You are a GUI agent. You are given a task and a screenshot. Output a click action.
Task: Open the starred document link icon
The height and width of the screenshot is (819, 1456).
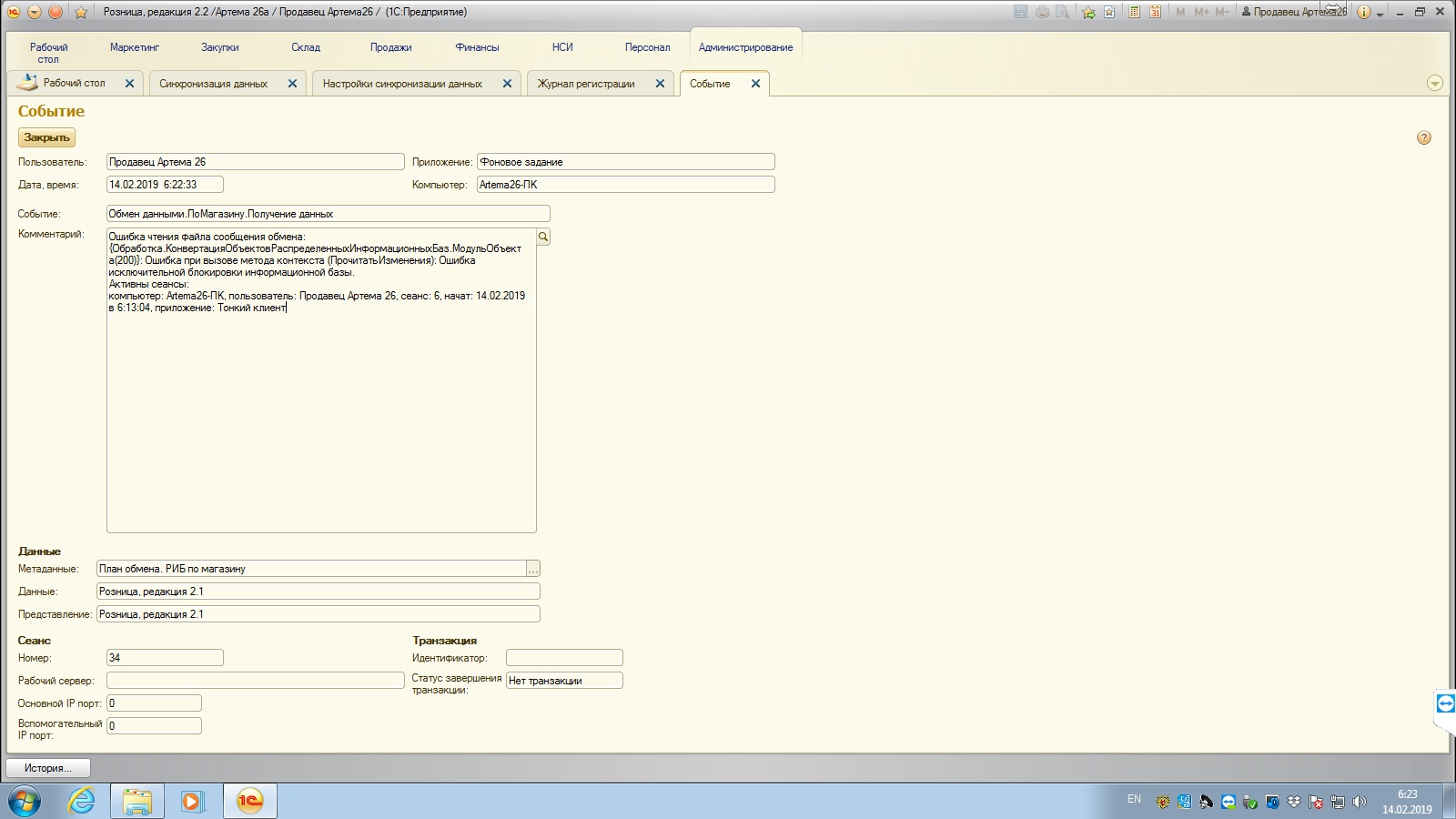[x=1109, y=12]
